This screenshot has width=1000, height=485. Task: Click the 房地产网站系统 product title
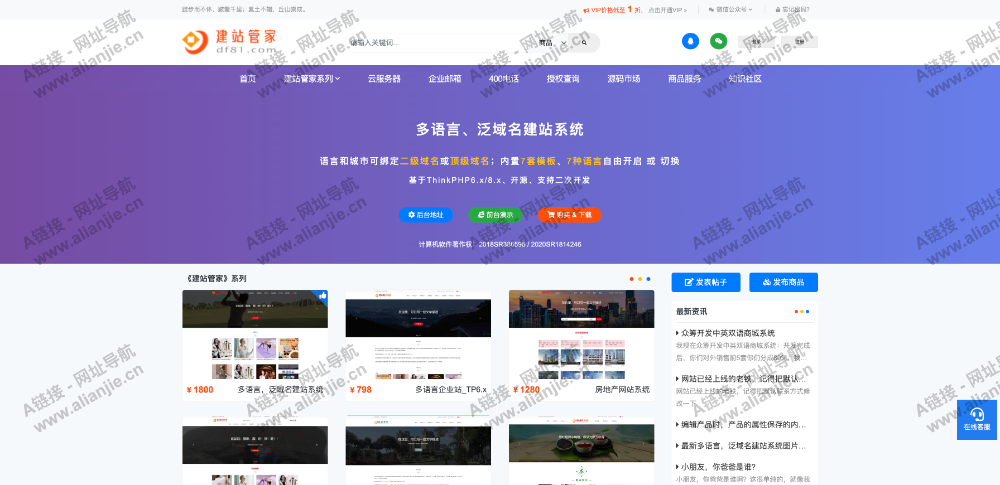[x=622, y=389]
